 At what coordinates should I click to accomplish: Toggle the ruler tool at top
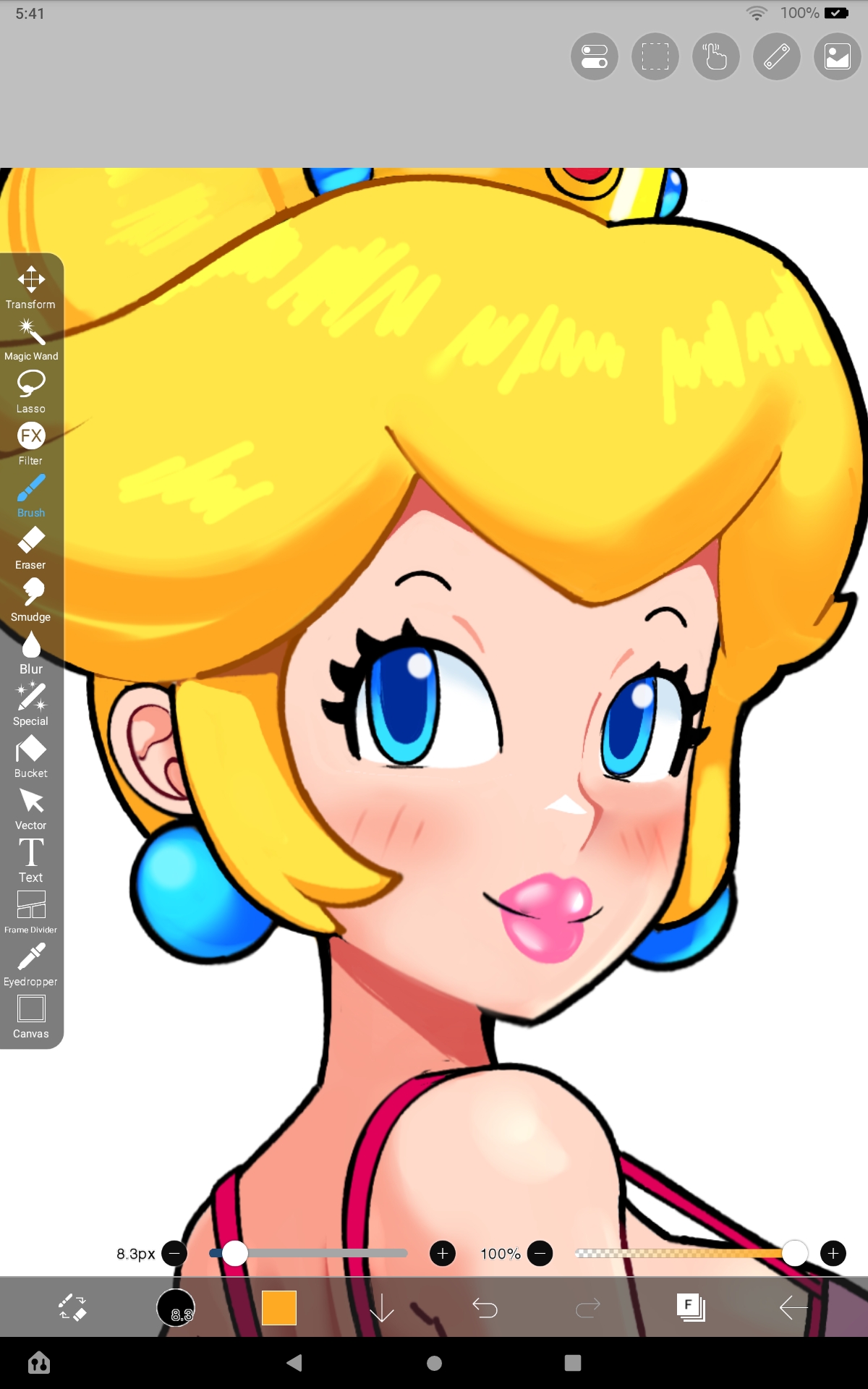(x=776, y=56)
